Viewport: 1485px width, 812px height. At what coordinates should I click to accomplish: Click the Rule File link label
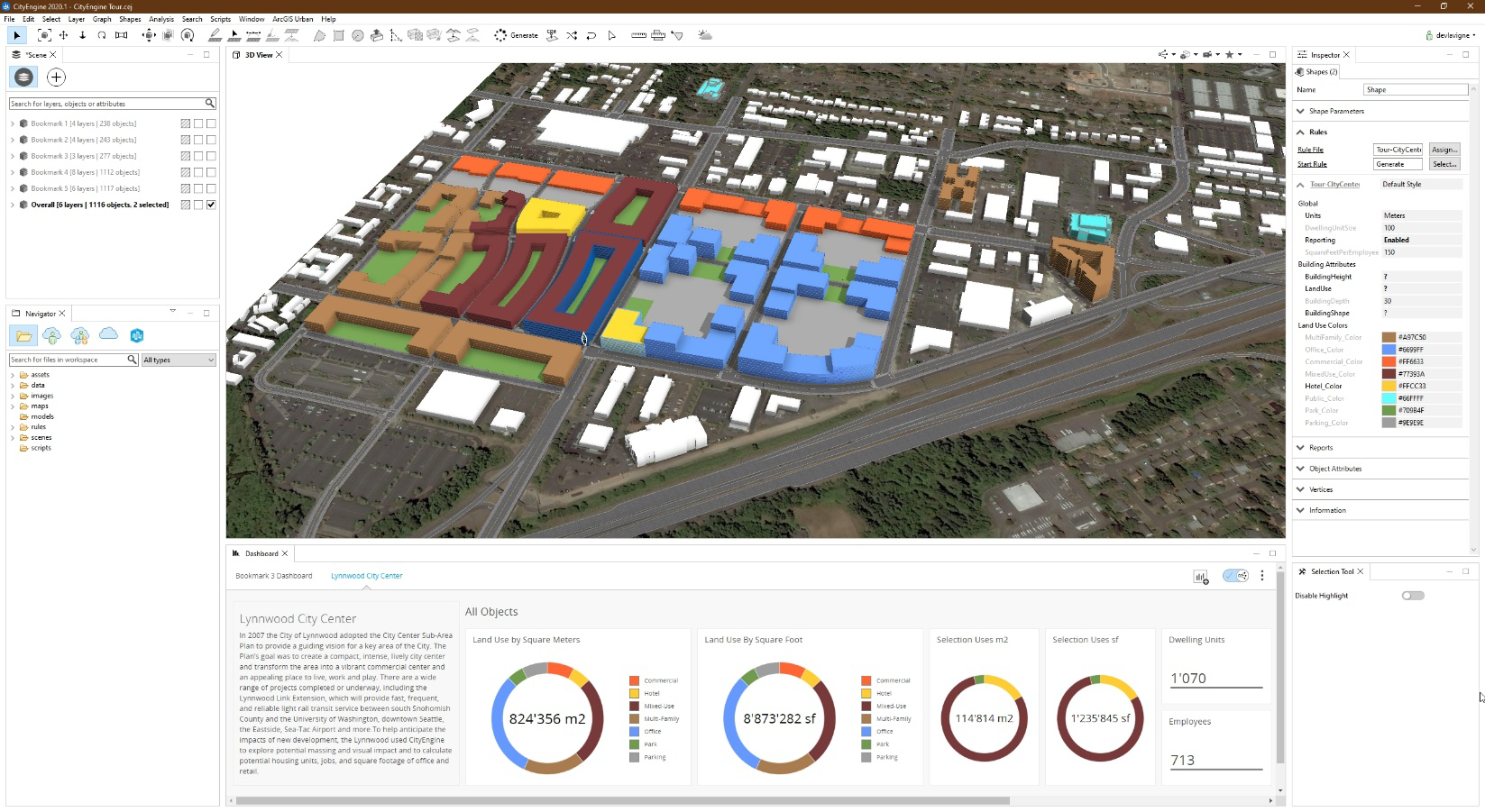1311,150
